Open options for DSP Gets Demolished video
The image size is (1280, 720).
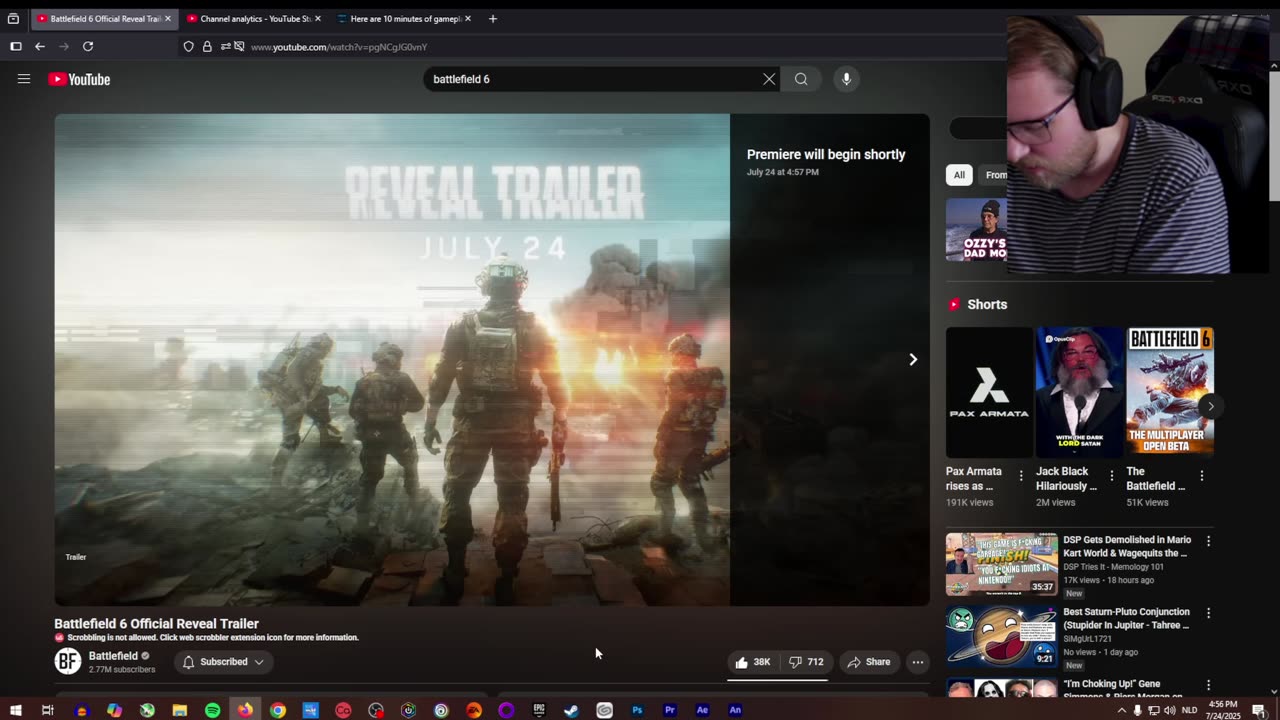(1208, 541)
